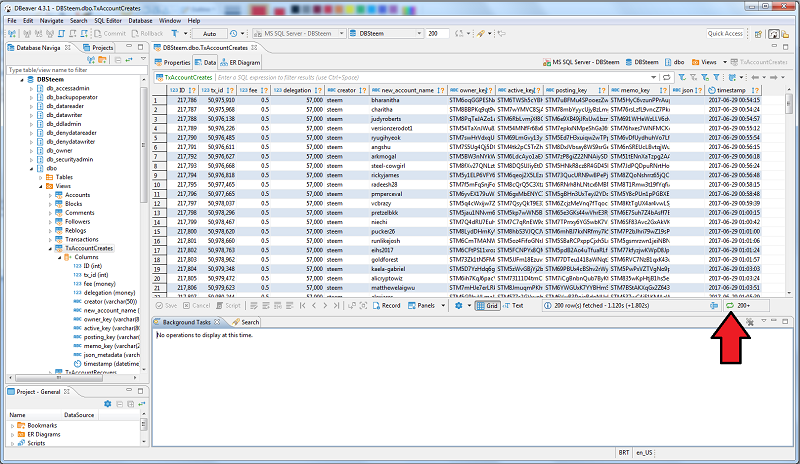Click the DBSteem breadcrumb link
Image resolution: width=800 pixels, height=464 pixels.
(x=642, y=62)
